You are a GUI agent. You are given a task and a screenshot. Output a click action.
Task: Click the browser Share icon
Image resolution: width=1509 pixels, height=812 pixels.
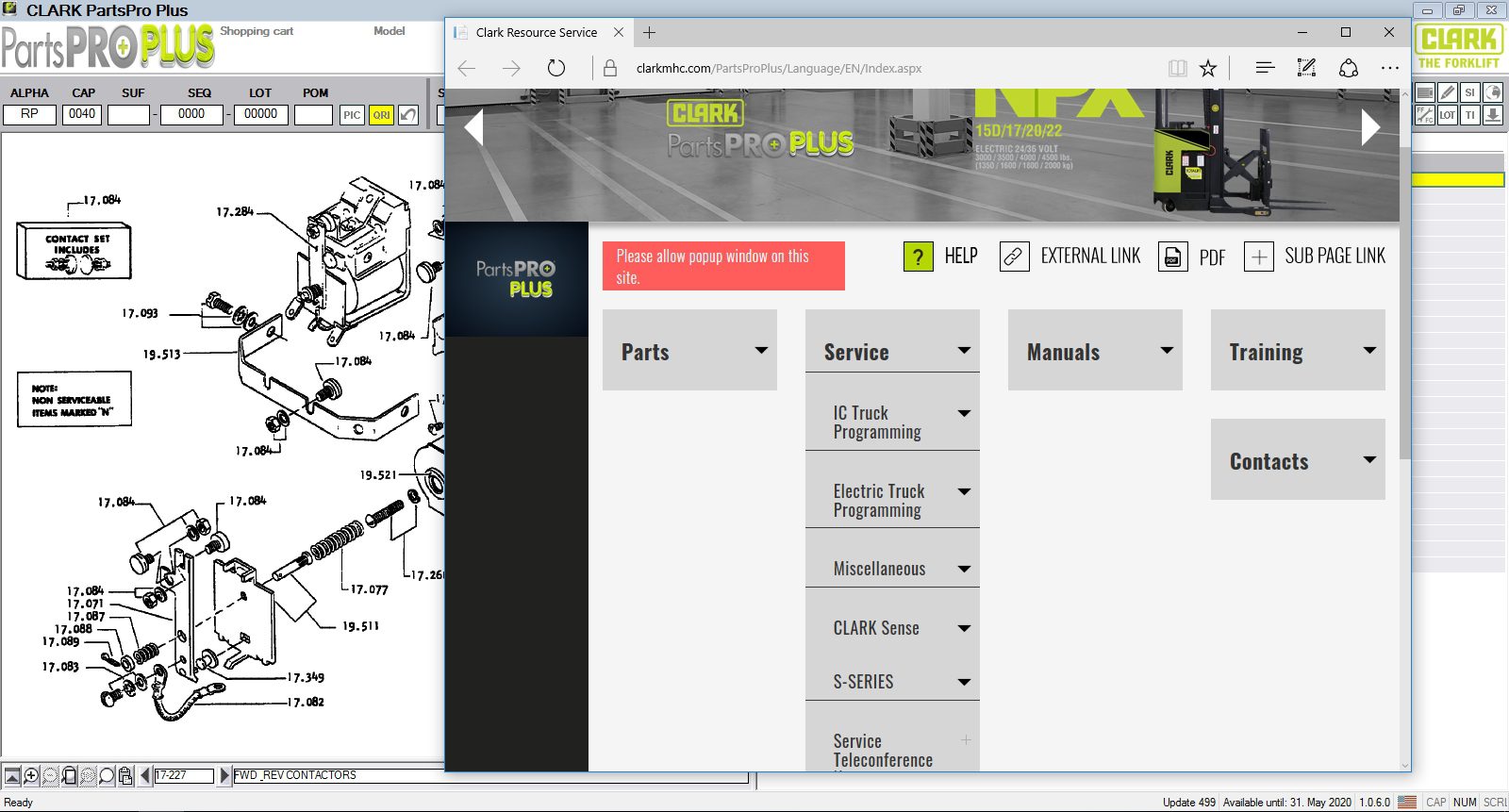click(x=1349, y=68)
